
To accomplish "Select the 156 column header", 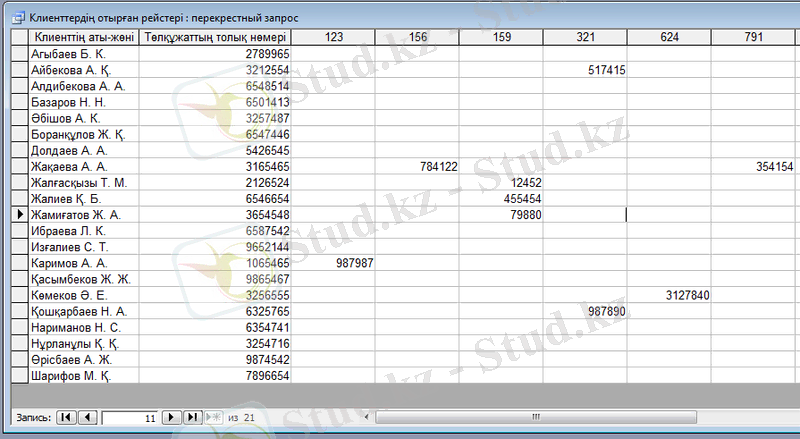I will [x=417, y=37].
